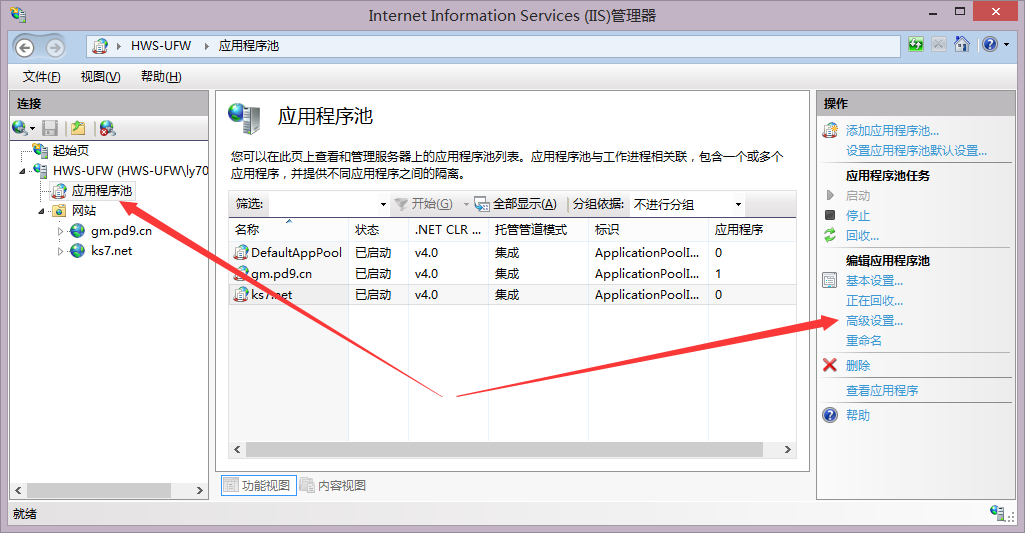Click the folder-up icon in Connections toolbar
Image resolution: width=1025 pixels, height=533 pixels.
(x=78, y=128)
